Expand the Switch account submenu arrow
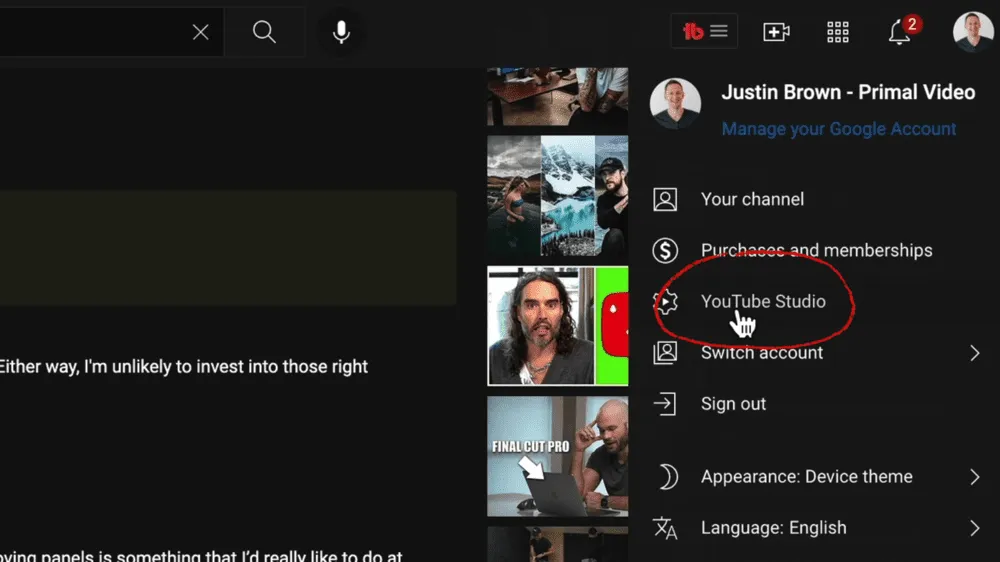This screenshot has width=1000, height=562. tap(974, 353)
